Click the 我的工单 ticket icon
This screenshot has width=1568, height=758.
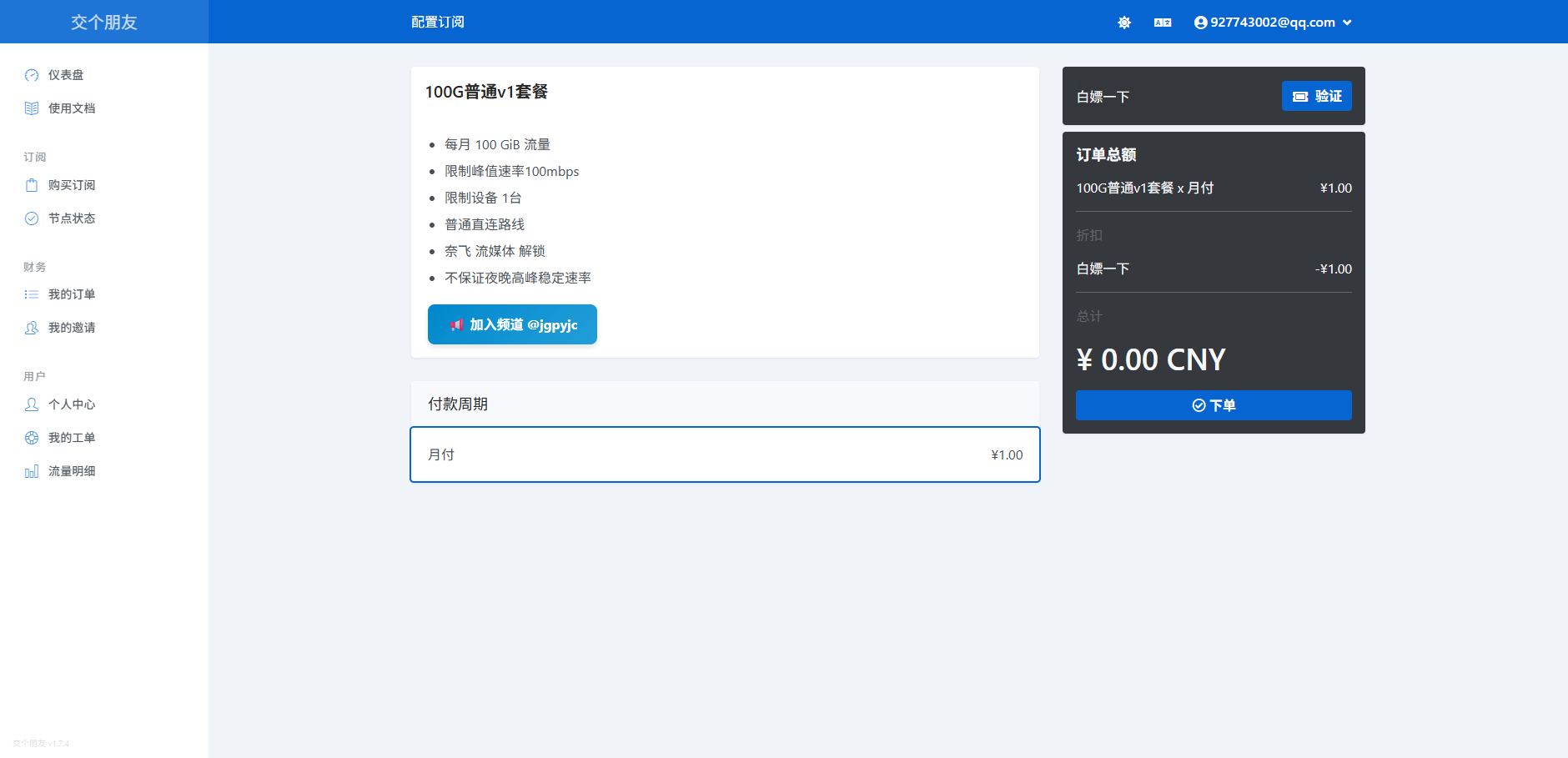pos(32,437)
